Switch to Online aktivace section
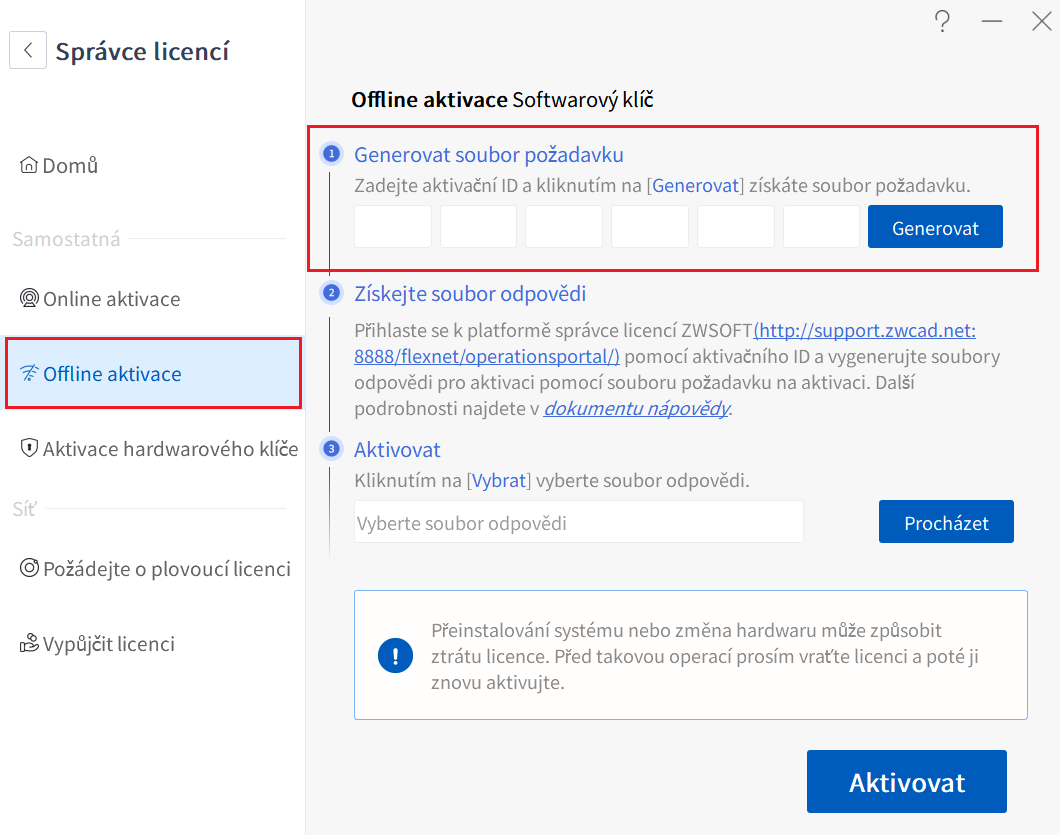This screenshot has height=835, width=1060. 110,298
